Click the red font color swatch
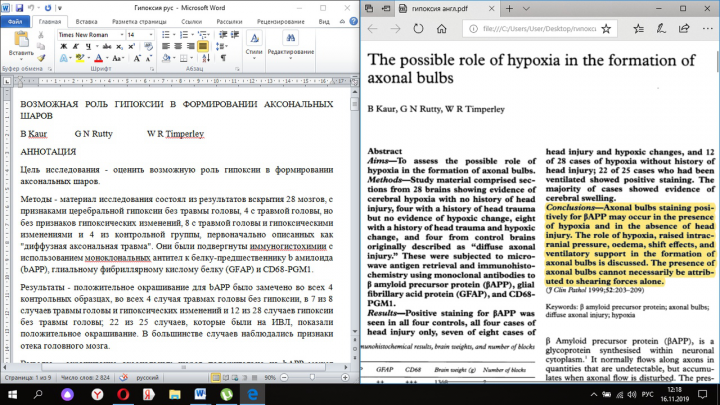The width and height of the screenshot is (720, 405). (x=98, y=58)
